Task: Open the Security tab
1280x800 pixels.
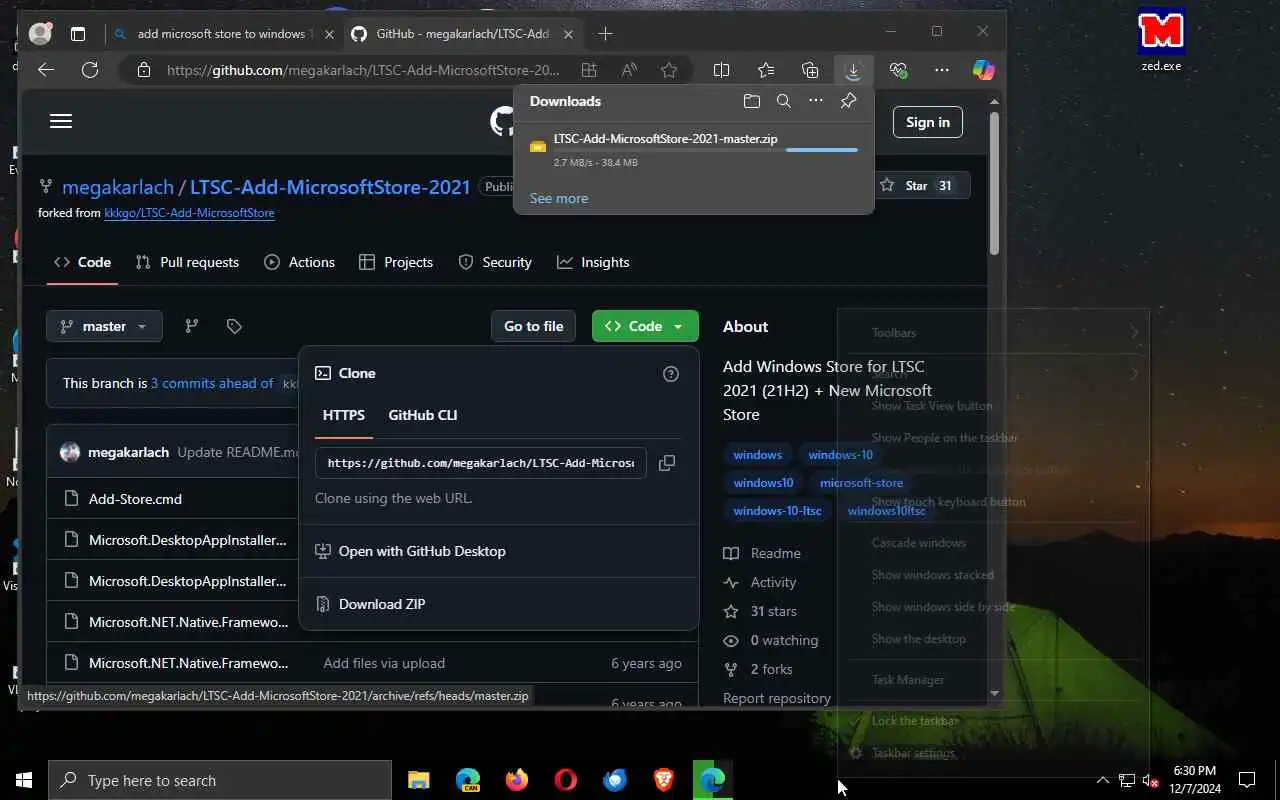Action: coord(494,262)
